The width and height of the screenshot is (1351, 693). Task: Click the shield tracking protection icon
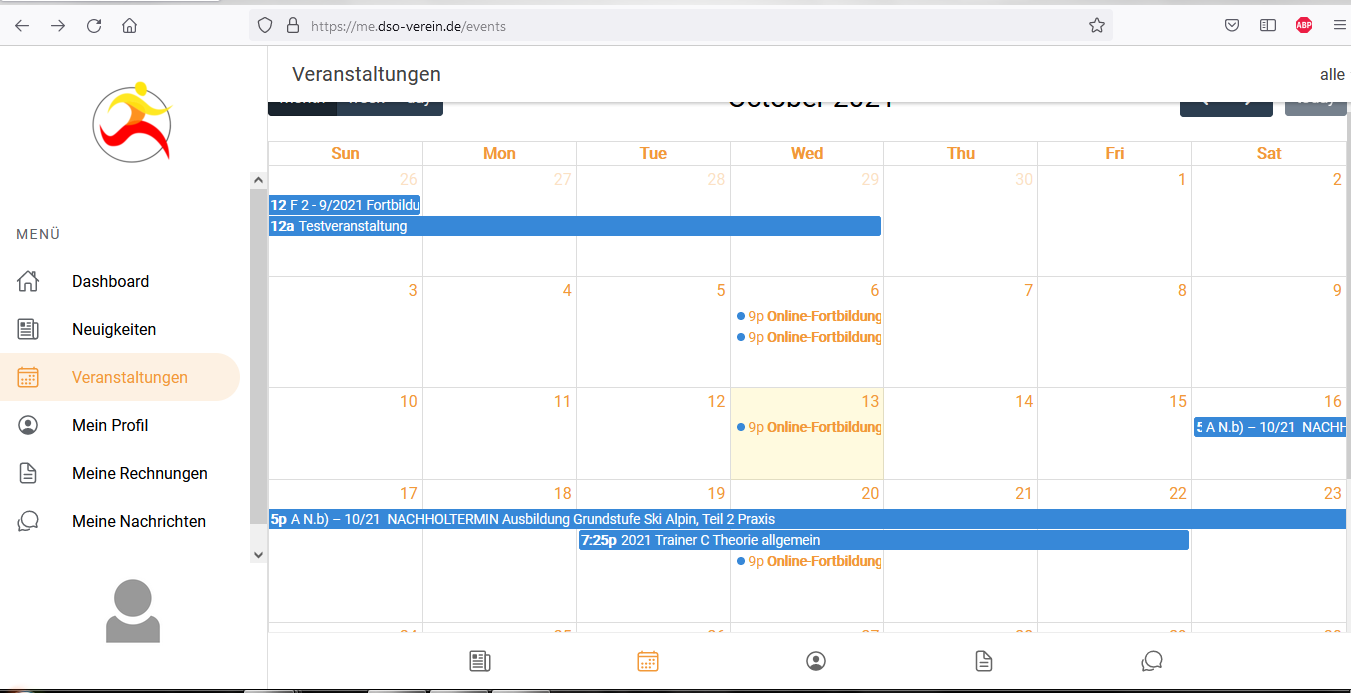(265, 26)
